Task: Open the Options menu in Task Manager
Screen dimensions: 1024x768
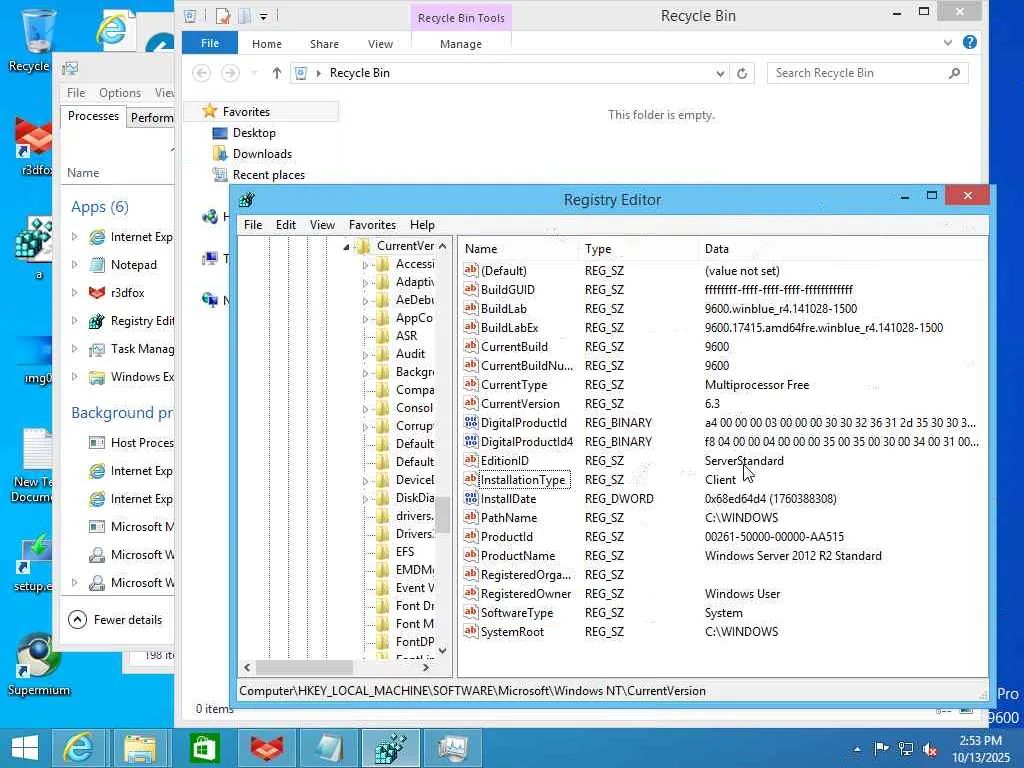Action: point(120,93)
